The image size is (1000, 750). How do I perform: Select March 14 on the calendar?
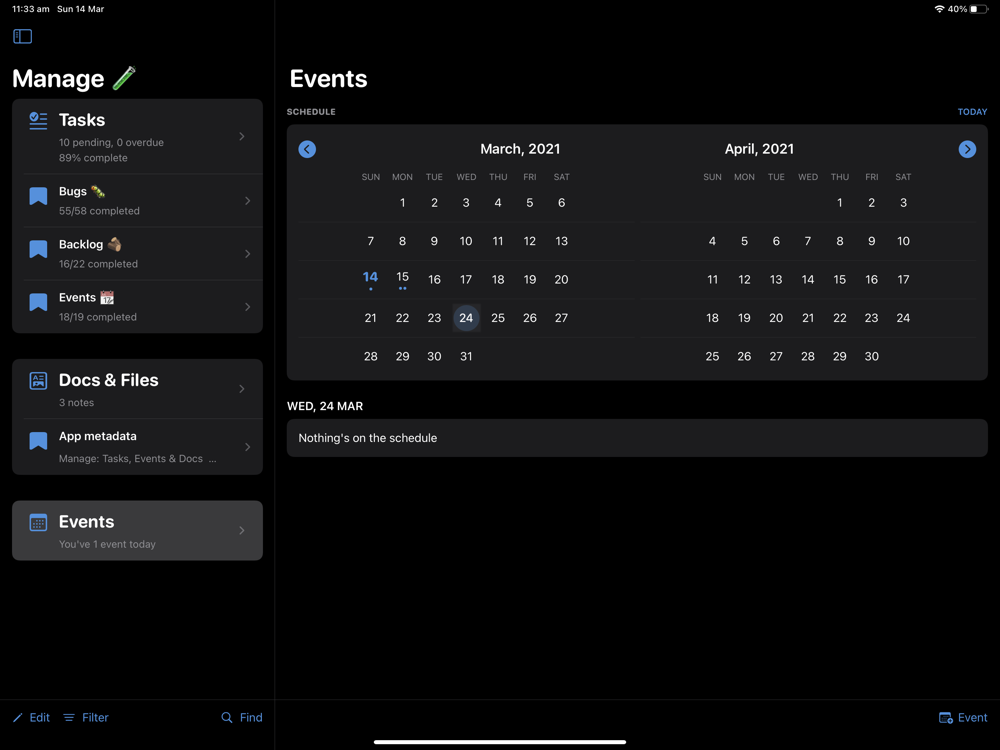(371, 279)
